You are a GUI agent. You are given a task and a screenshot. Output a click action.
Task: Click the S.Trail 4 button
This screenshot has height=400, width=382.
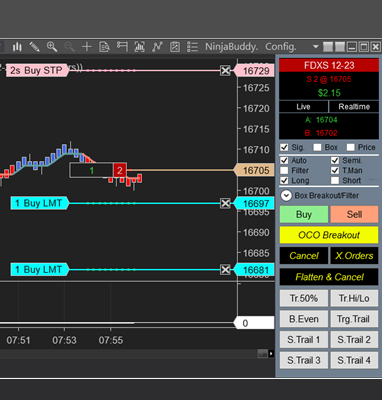354,360
